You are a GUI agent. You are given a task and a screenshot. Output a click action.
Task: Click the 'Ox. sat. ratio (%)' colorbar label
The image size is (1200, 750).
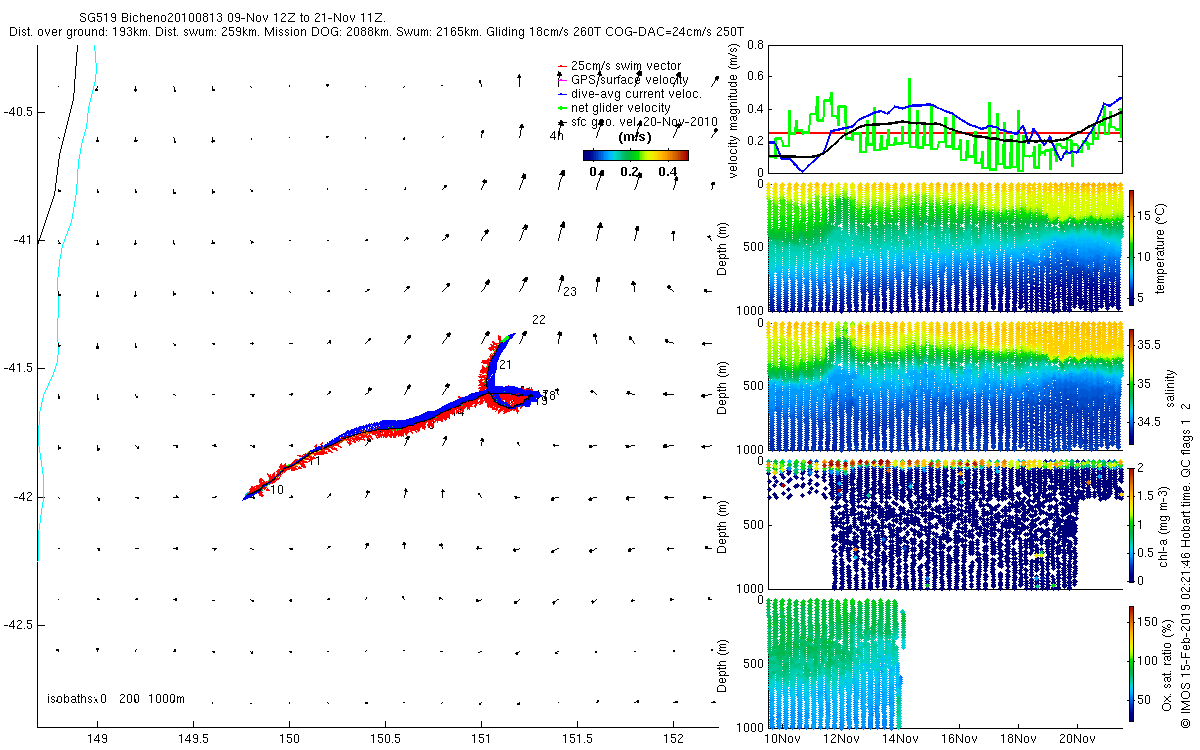pyautogui.click(x=1165, y=663)
